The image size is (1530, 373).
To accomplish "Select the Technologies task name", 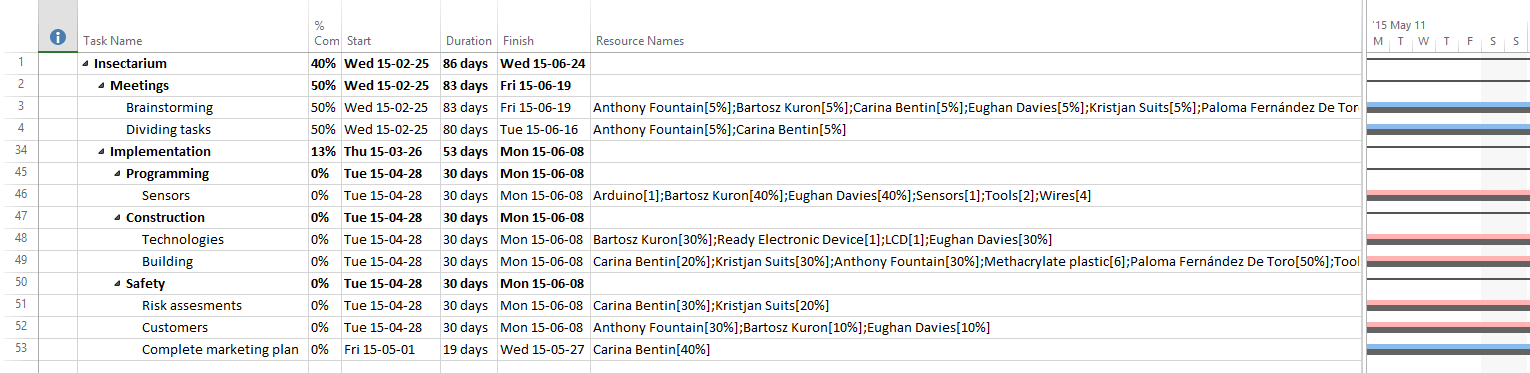I will [183, 240].
